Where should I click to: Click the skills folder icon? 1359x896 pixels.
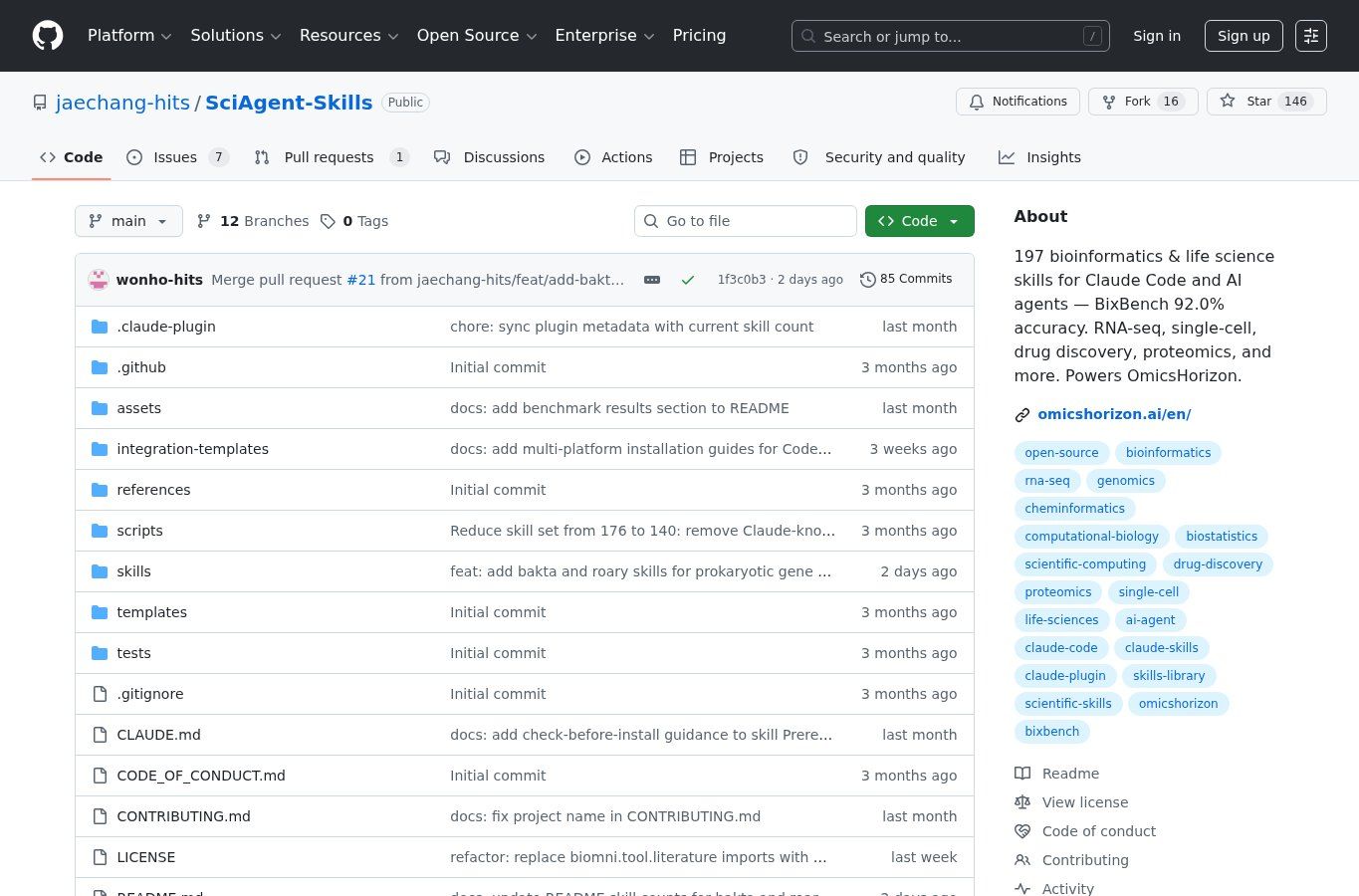tap(100, 571)
